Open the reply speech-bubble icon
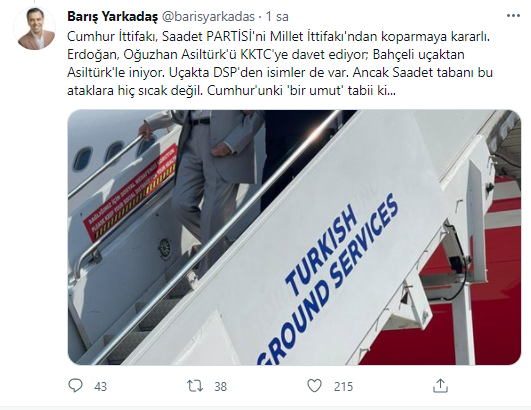 [x=75, y=386]
